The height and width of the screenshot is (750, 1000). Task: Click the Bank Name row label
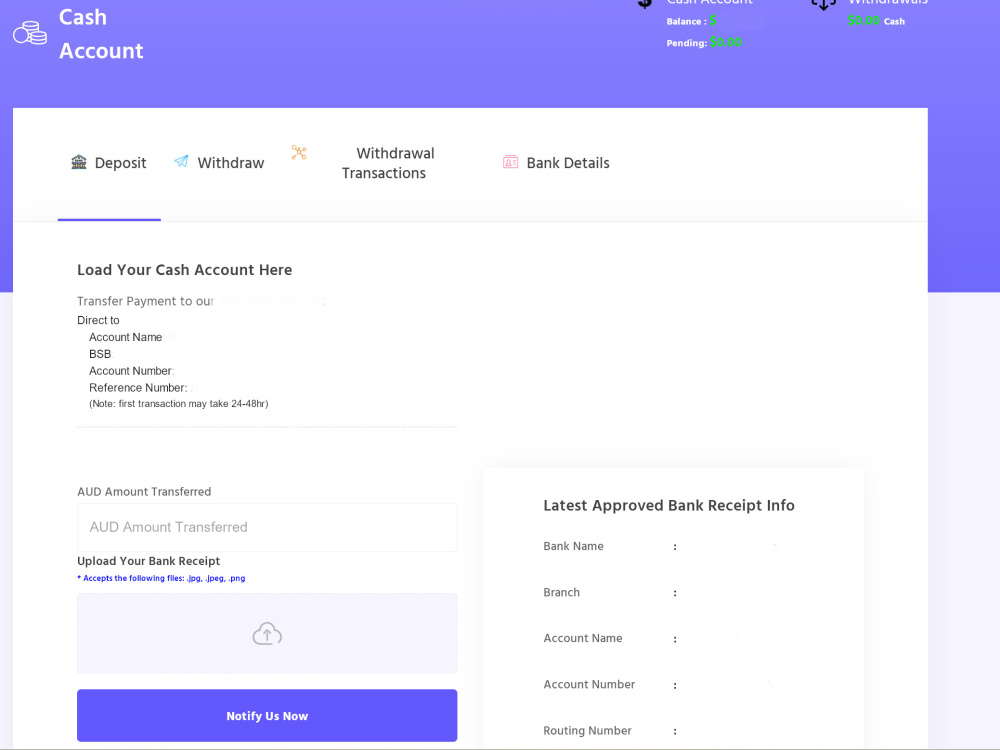[x=573, y=547]
